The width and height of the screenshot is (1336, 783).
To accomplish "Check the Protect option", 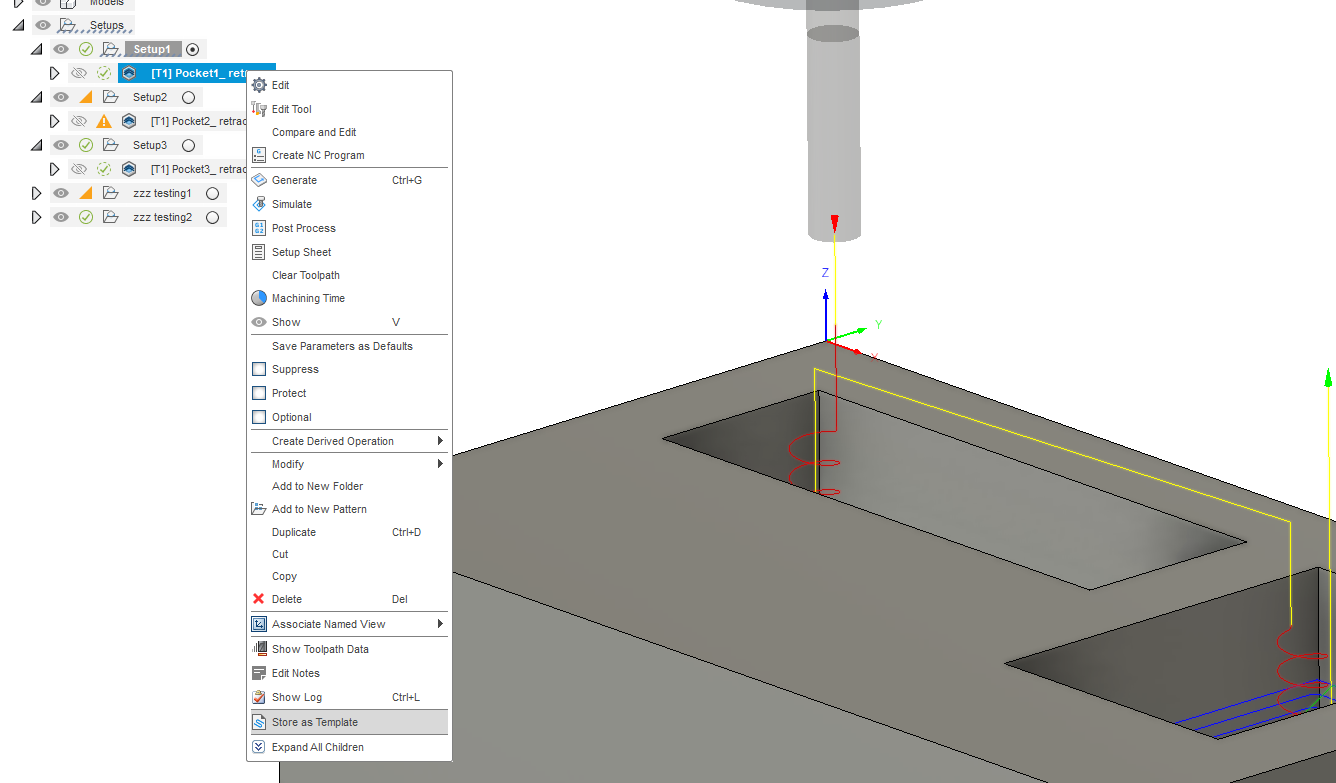I will (x=260, y=392).
